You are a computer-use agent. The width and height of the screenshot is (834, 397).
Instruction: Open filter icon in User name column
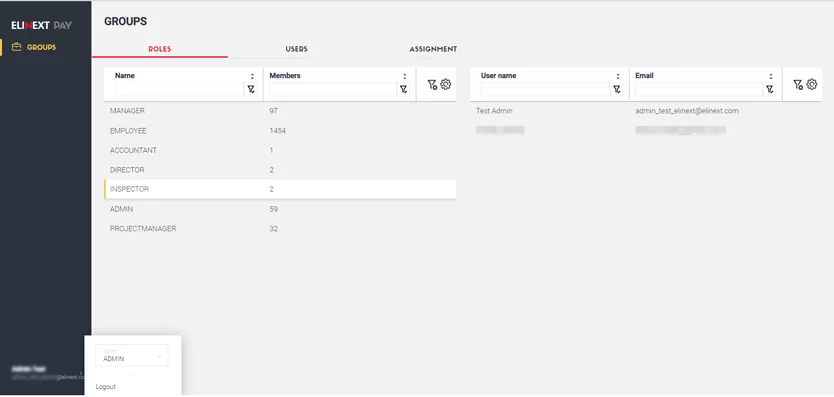tap(616, 89)
